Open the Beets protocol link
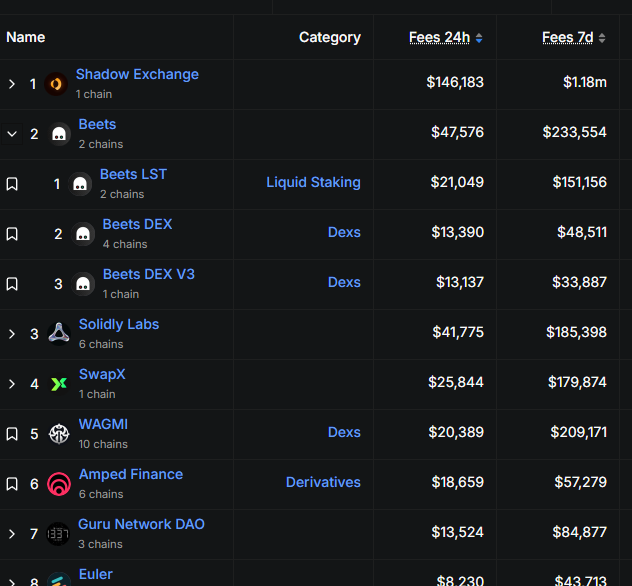Image resolution: width=632 pixels, height=586 pixels. click(x=97, y=124)
